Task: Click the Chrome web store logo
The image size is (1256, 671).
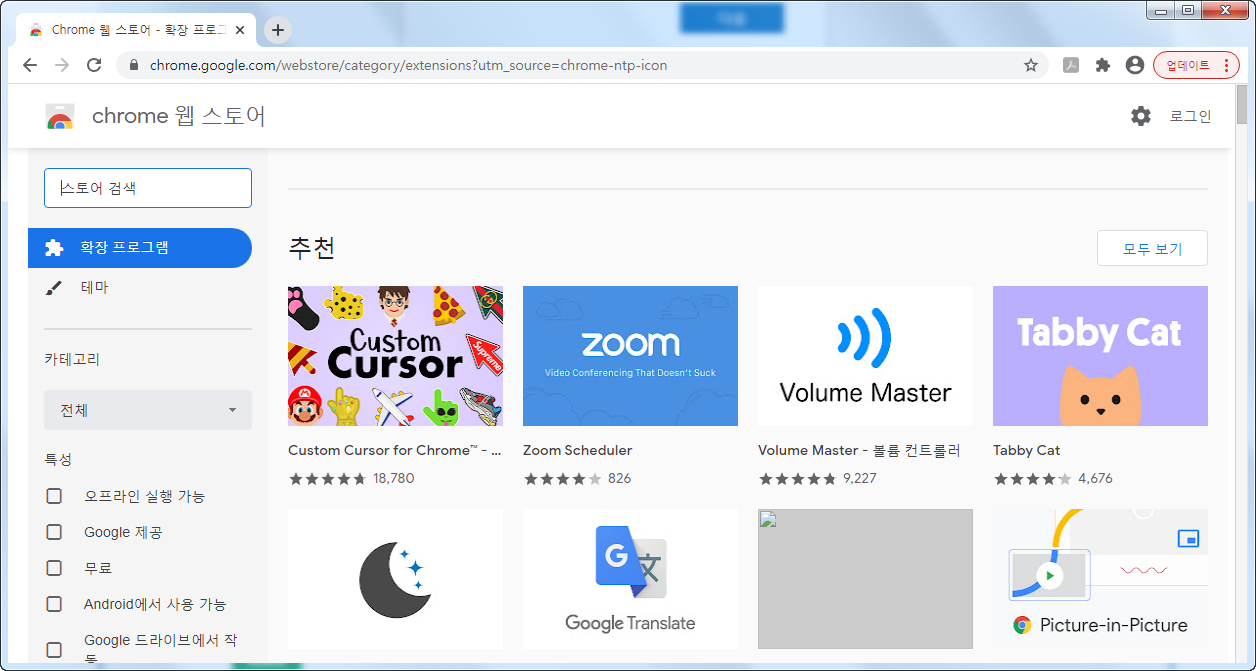Action: (60, 116)
